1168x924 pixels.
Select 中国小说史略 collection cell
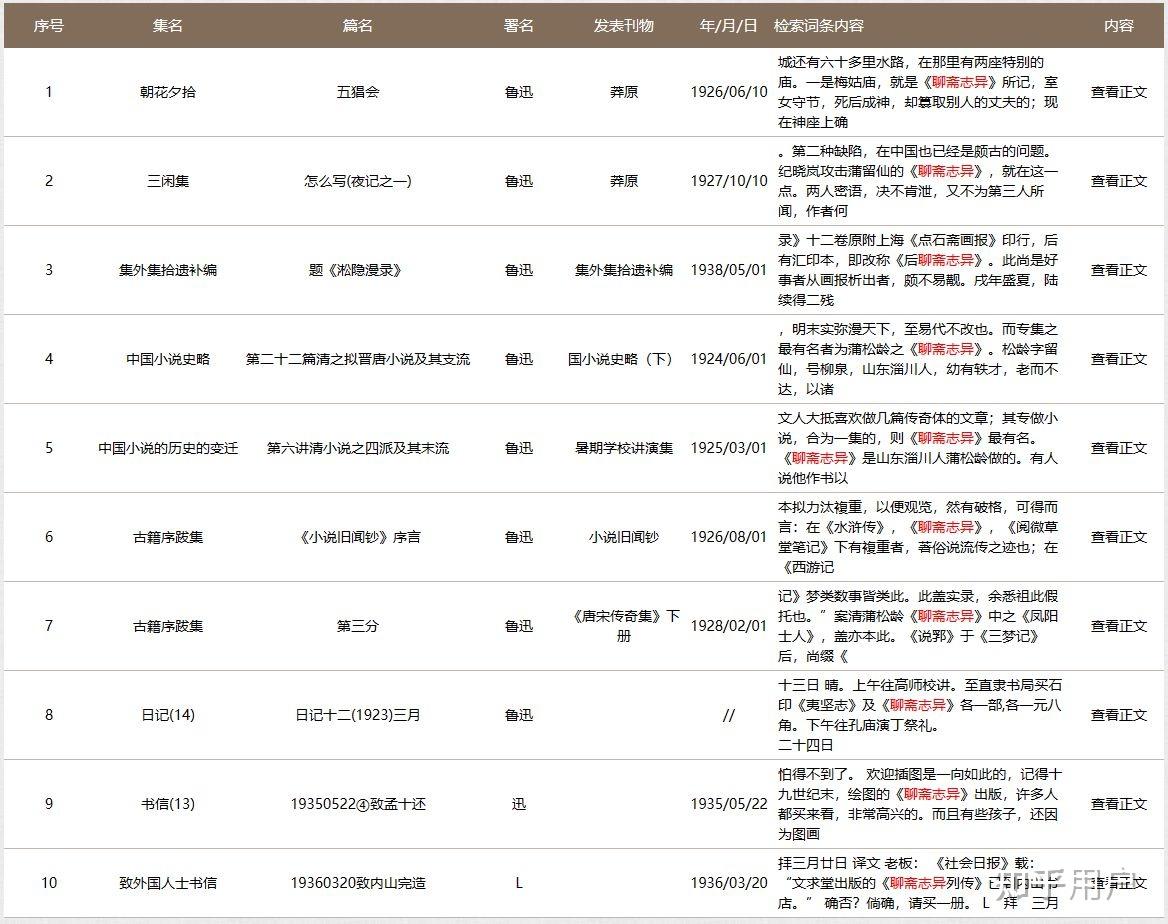click(x=168, y=359)
